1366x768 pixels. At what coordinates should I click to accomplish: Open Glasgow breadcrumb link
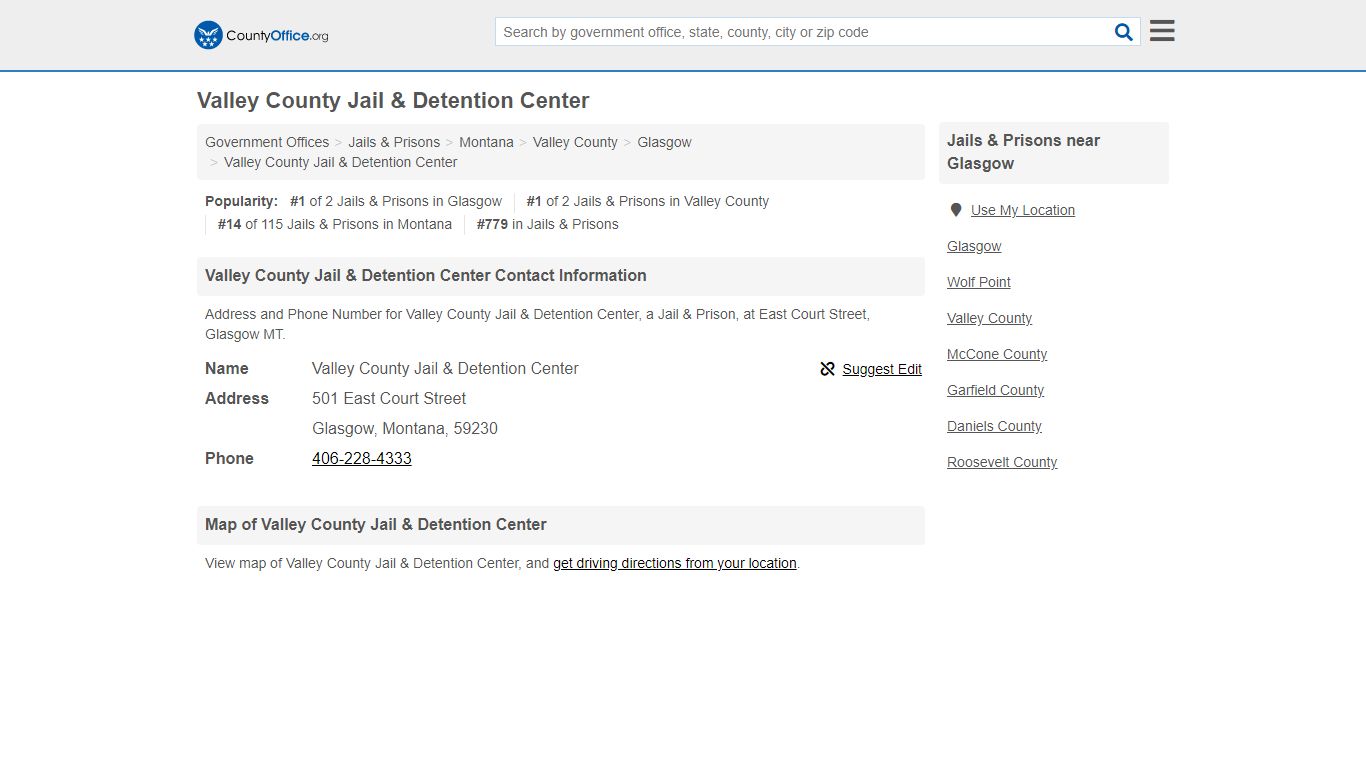pyautogui.click(x=664, y=142)
